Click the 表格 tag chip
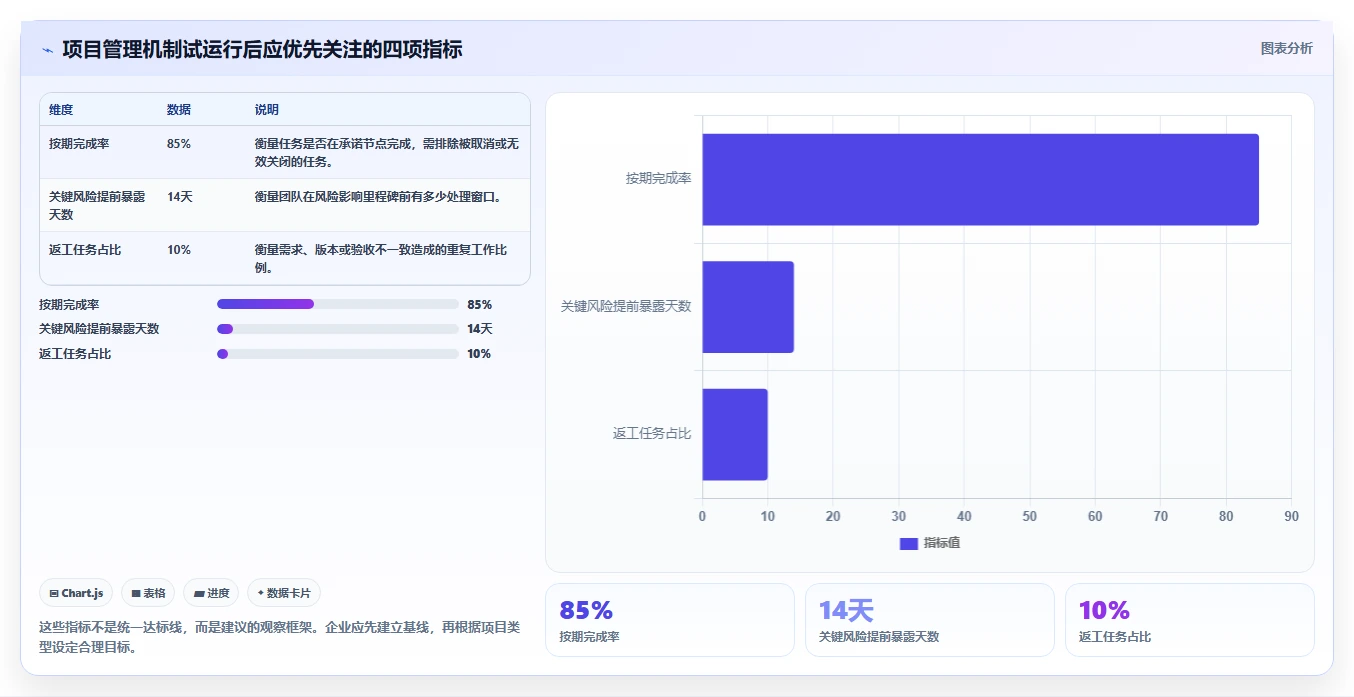 [x=148, y=593]
